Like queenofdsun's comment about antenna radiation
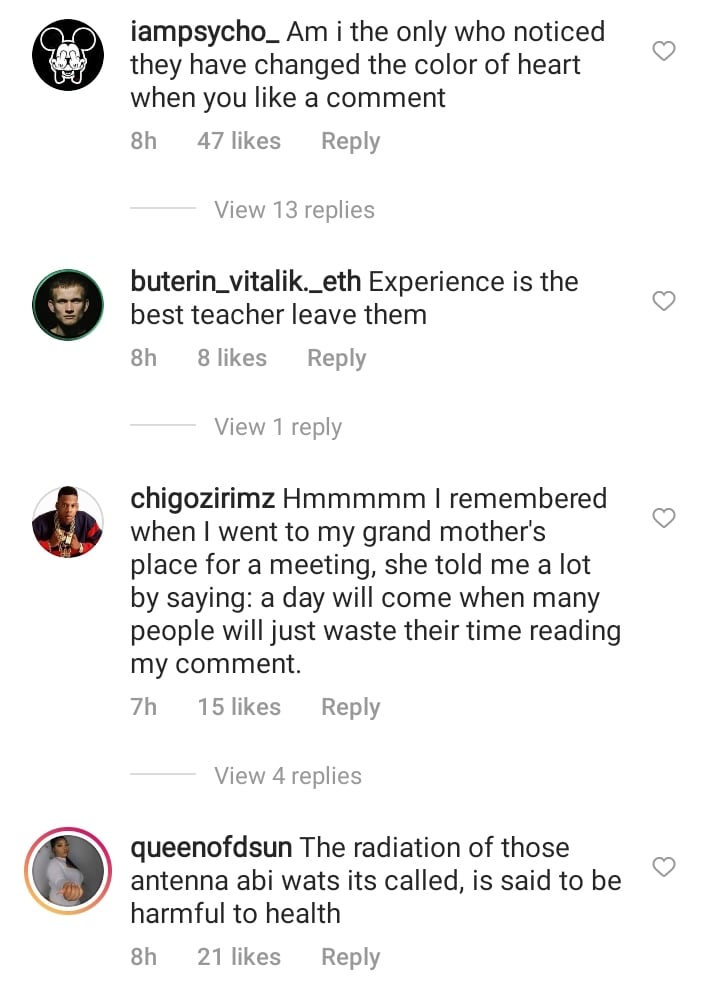This screenshot has height=986, width=720. pos(664,866)
